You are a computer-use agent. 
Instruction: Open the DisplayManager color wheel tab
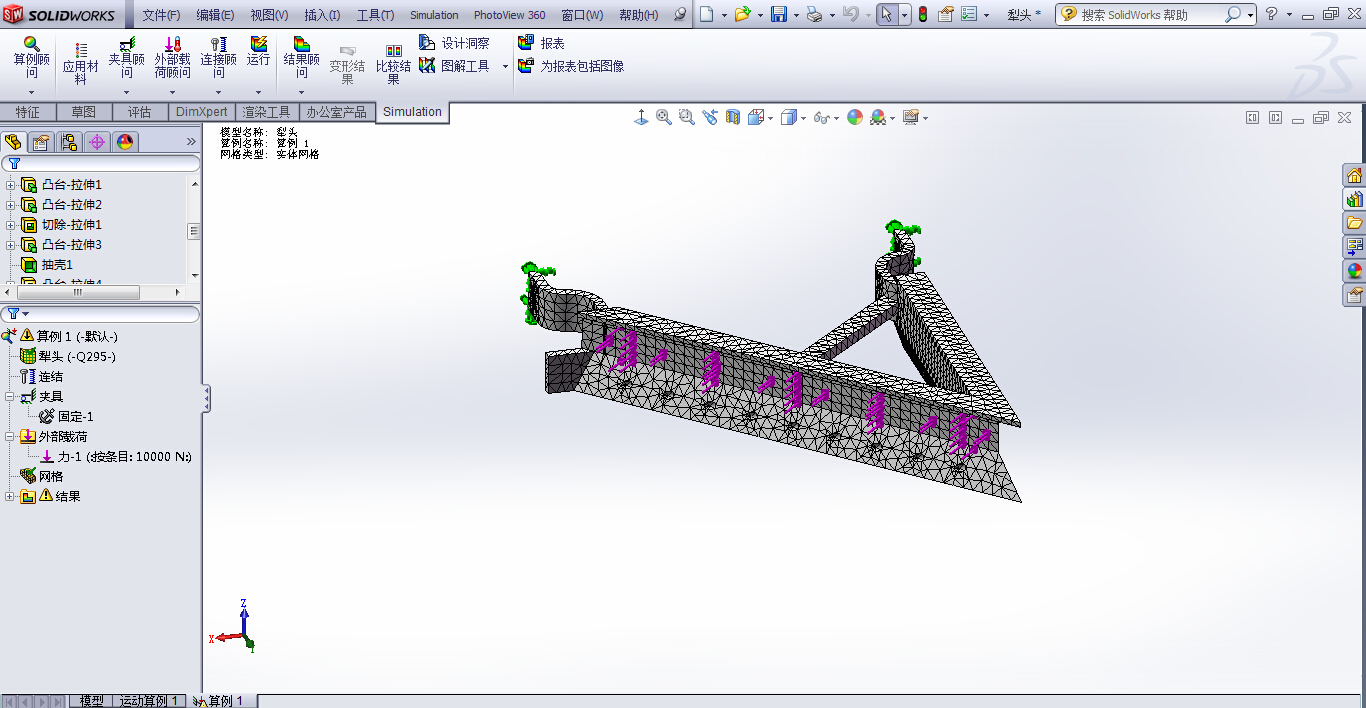124,142
